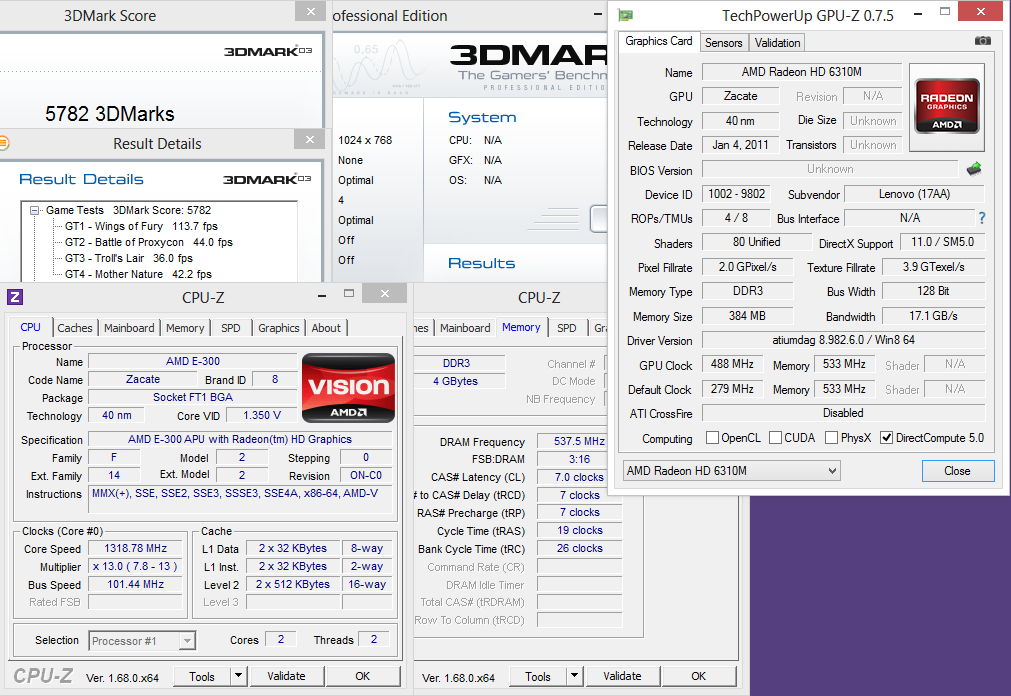The image size is (1011, 696).
Task: Enable the OpenCL checkbox
Action: 712,438
